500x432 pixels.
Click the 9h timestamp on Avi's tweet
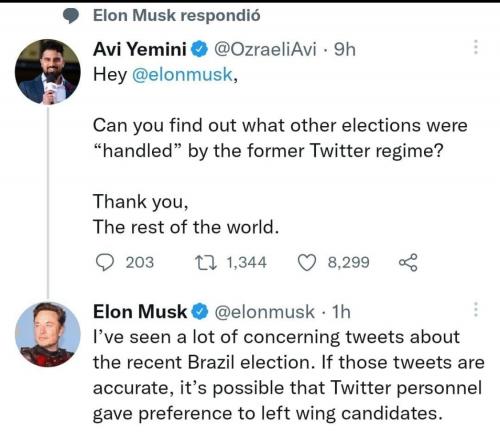[345, 50]
